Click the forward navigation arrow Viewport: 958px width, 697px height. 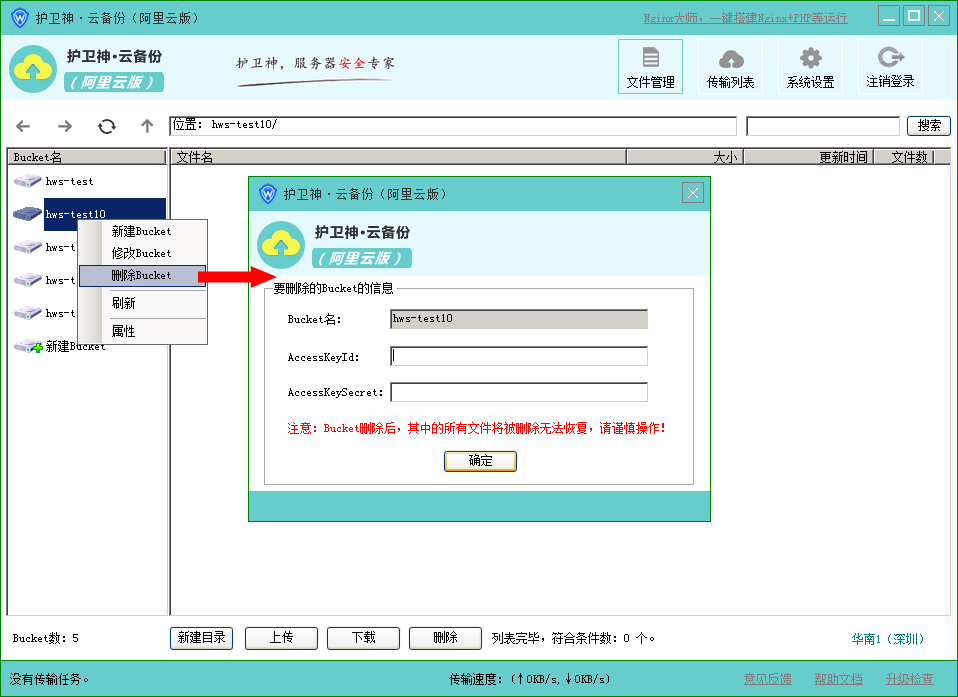65,126
